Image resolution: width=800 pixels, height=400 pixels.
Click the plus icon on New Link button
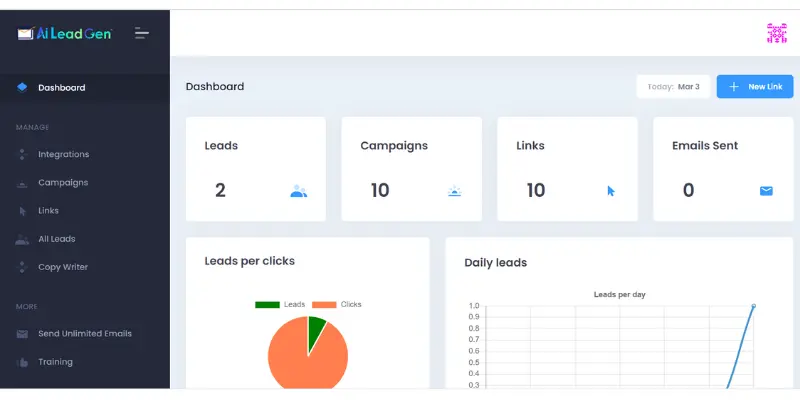point(734,87)
